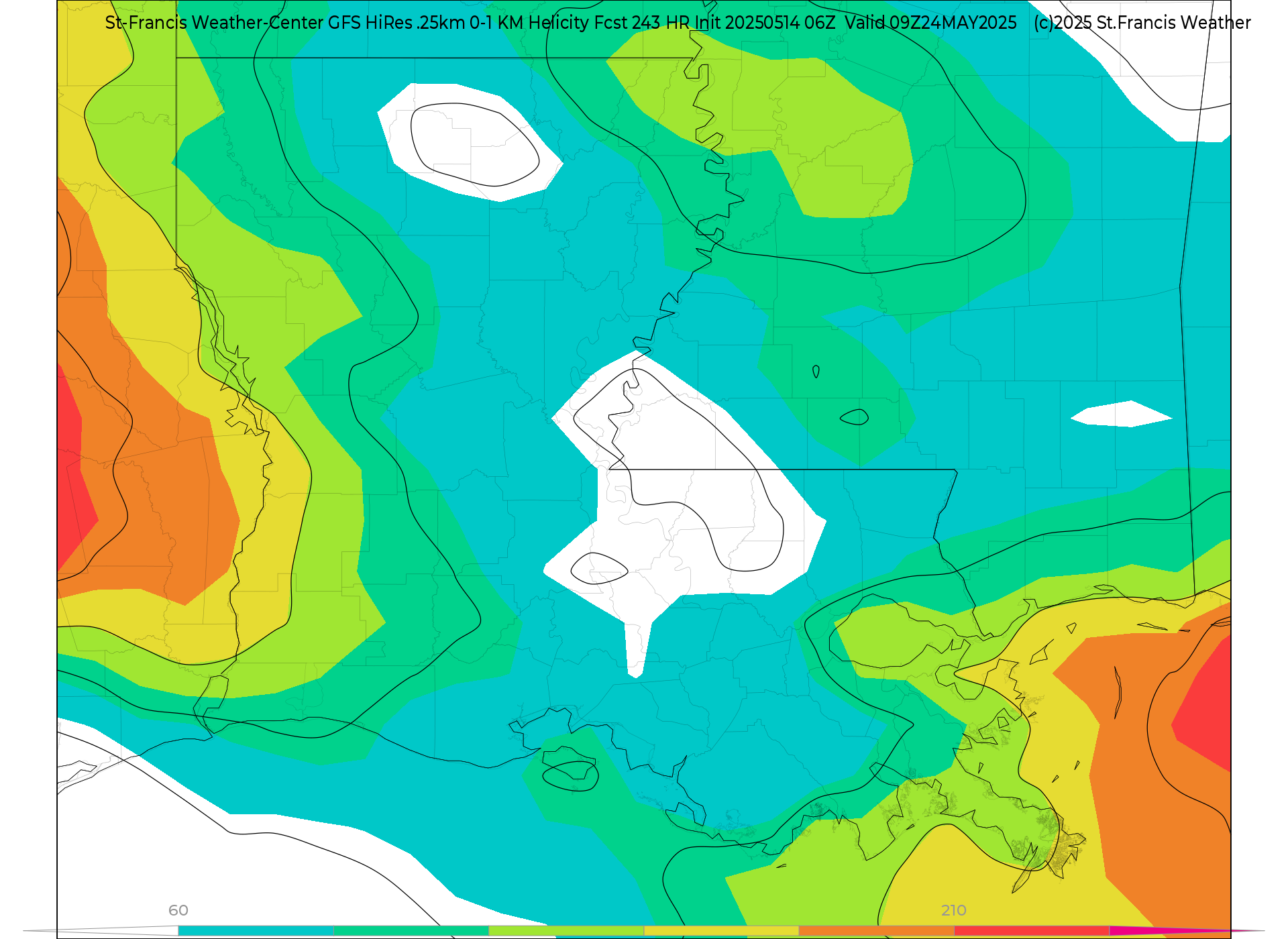Click the yellow segment of the color bar
The width and height of the screenshot is (1288, 939).
point(721,931)
